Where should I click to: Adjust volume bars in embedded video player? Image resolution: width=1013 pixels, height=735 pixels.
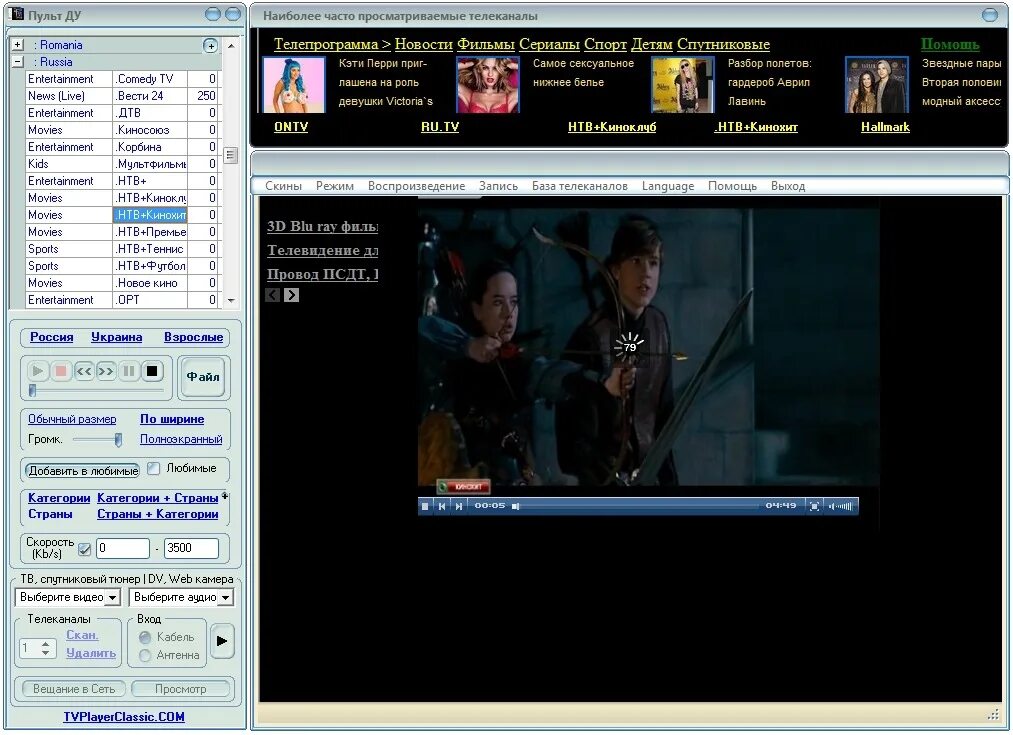point(841,506)
